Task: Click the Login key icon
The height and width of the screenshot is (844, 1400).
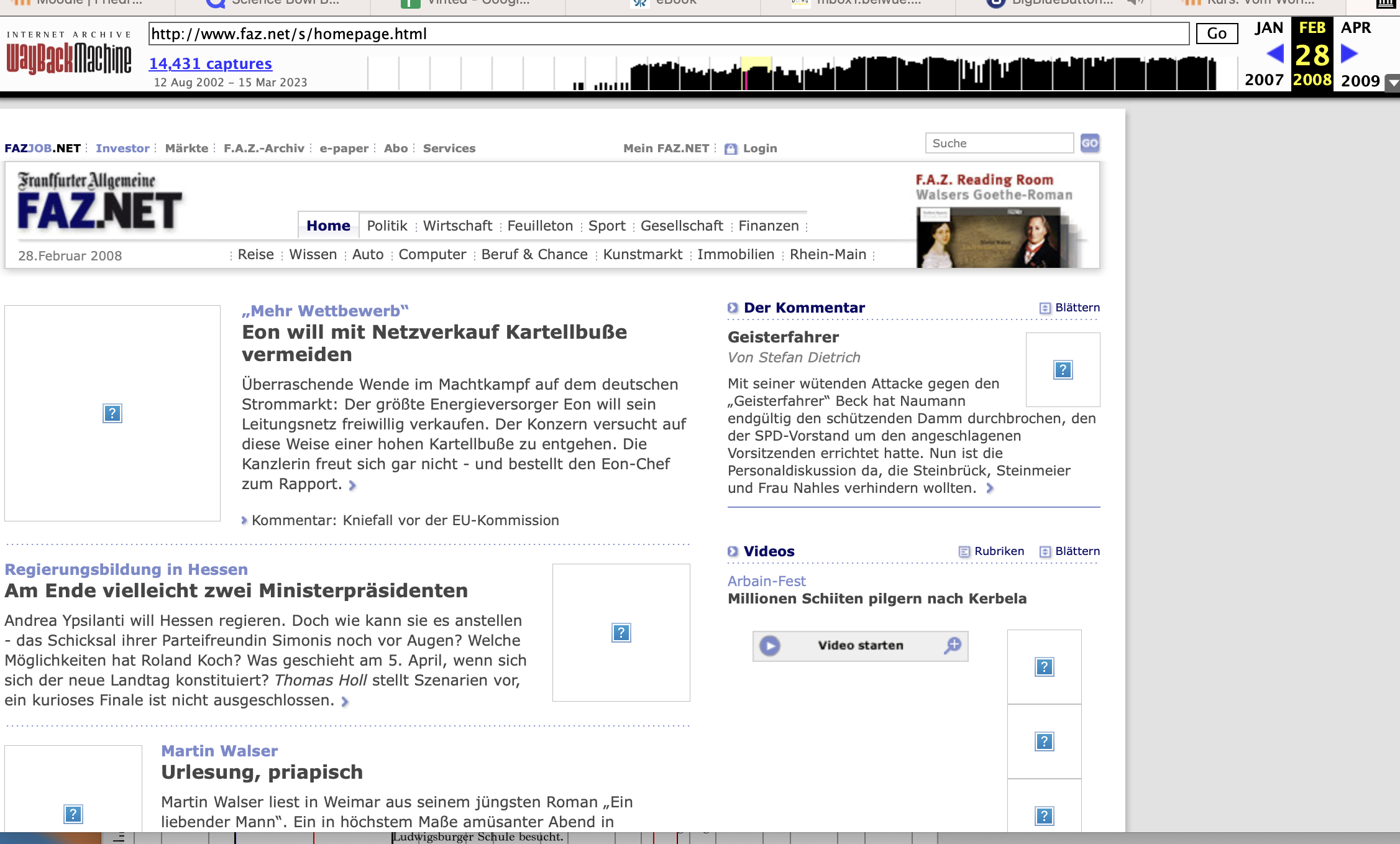Action: pyautogui.click(x=731, y=149)
